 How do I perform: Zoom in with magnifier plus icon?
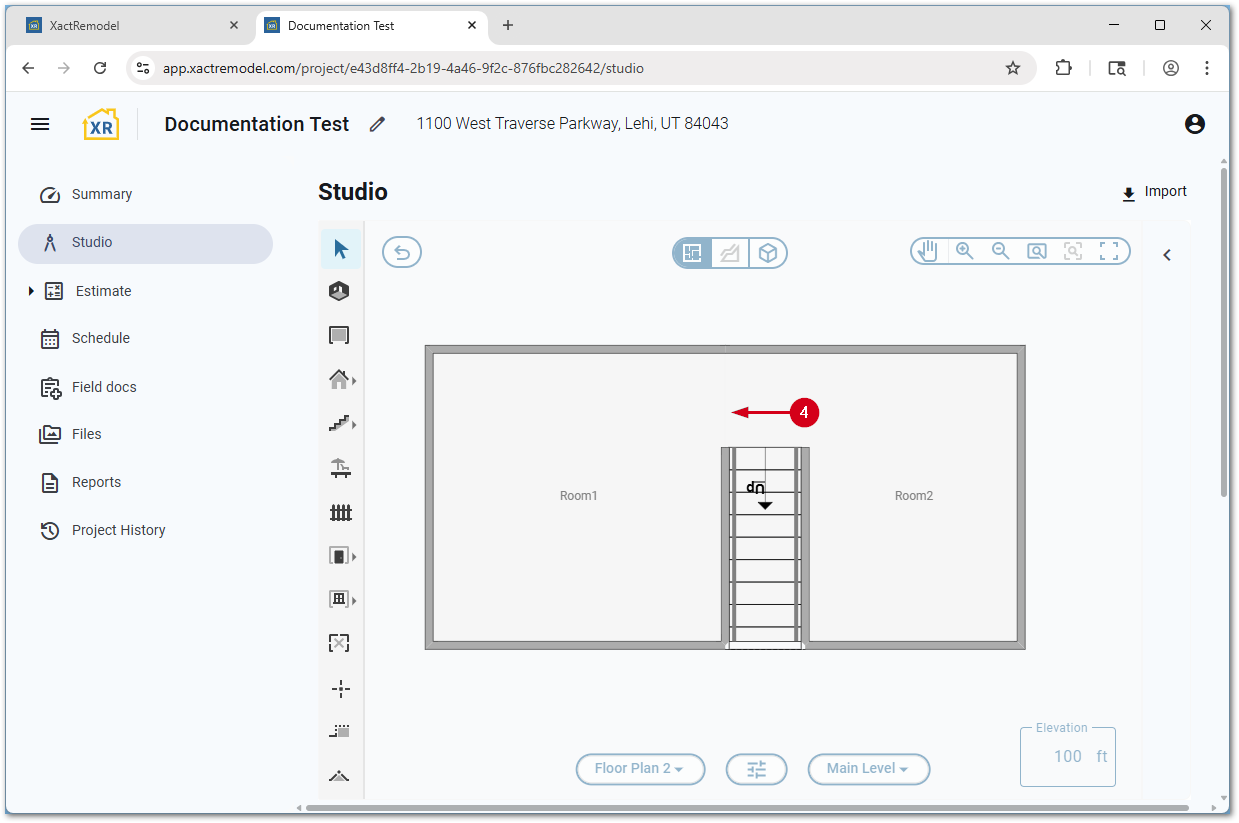[x=964, y=251]
